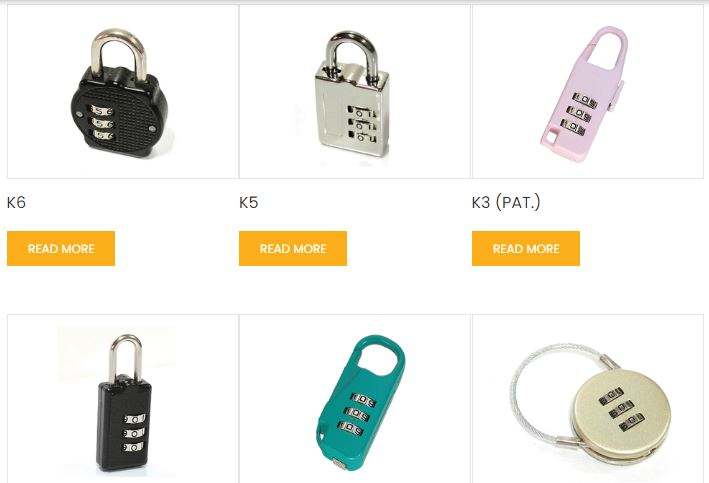Image resolution: width=709 pixels, height=483 pixels.
Task: Select the gold round cable lock photo
Action: click(x=588, y=399)
